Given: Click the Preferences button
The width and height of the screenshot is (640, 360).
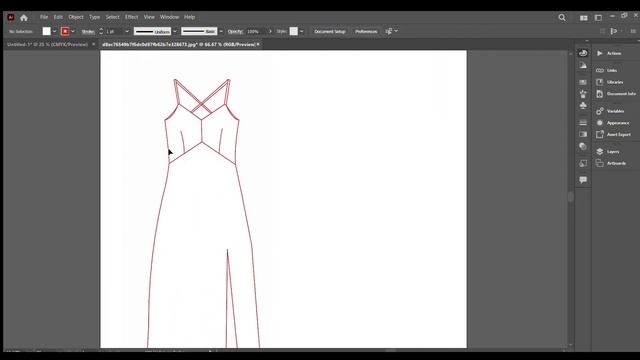Looking at the screenshot, I should 366,31.
